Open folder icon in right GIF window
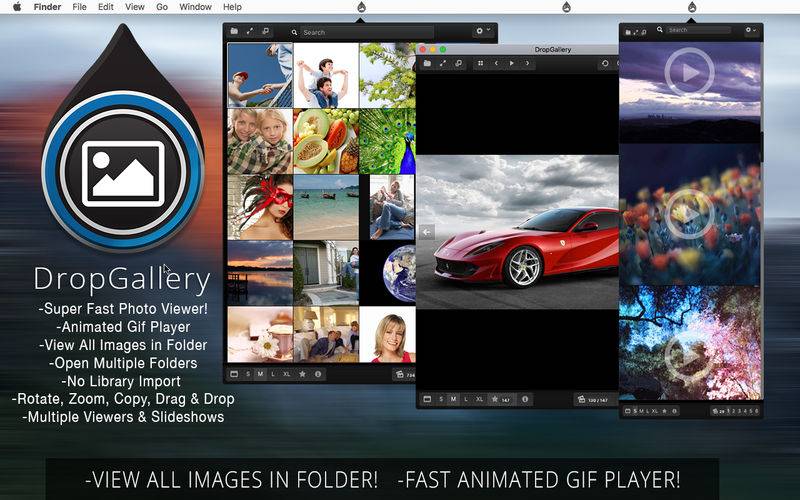 click(628, 32)
